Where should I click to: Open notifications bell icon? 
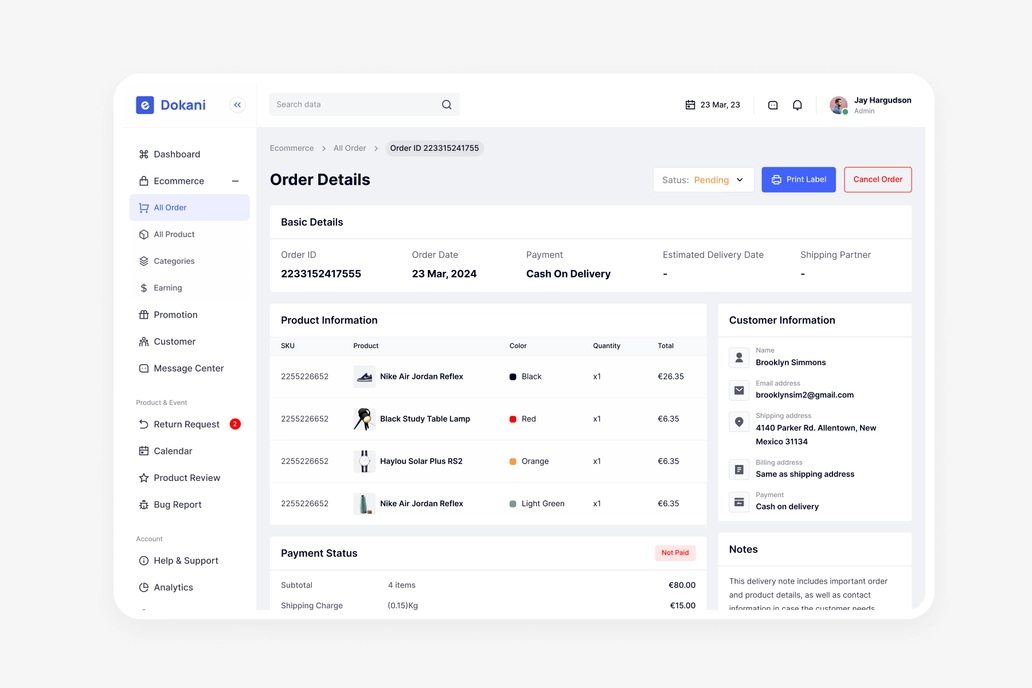click(x=797, y=105)
